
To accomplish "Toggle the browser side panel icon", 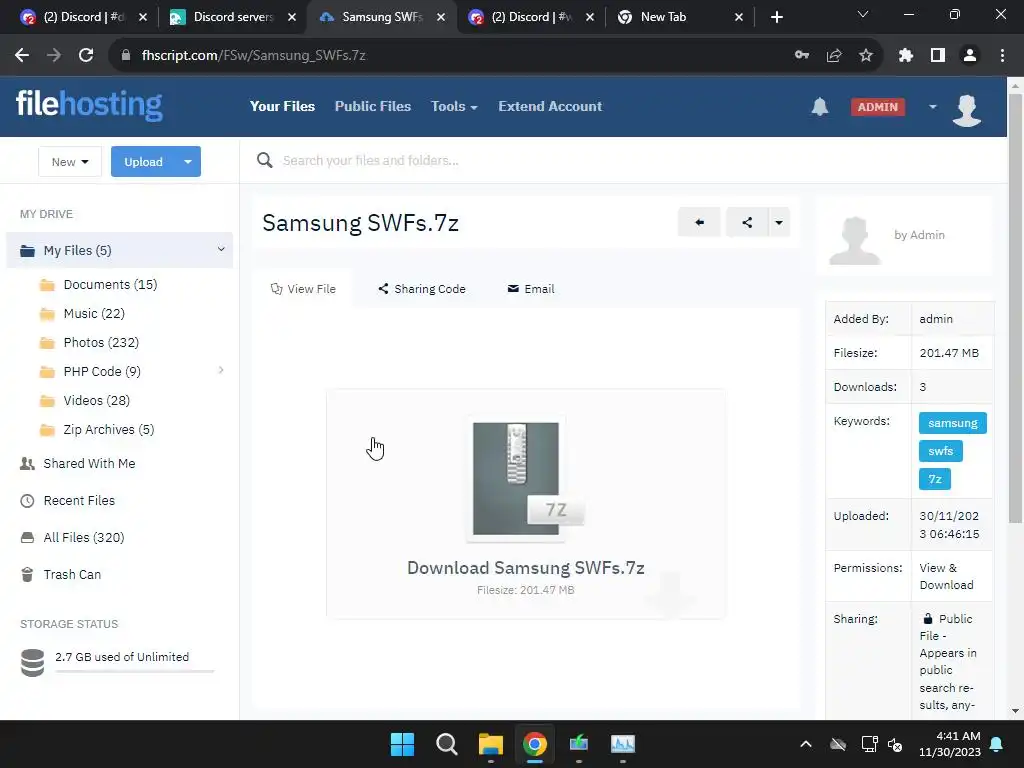I will (x=938, y=56).
